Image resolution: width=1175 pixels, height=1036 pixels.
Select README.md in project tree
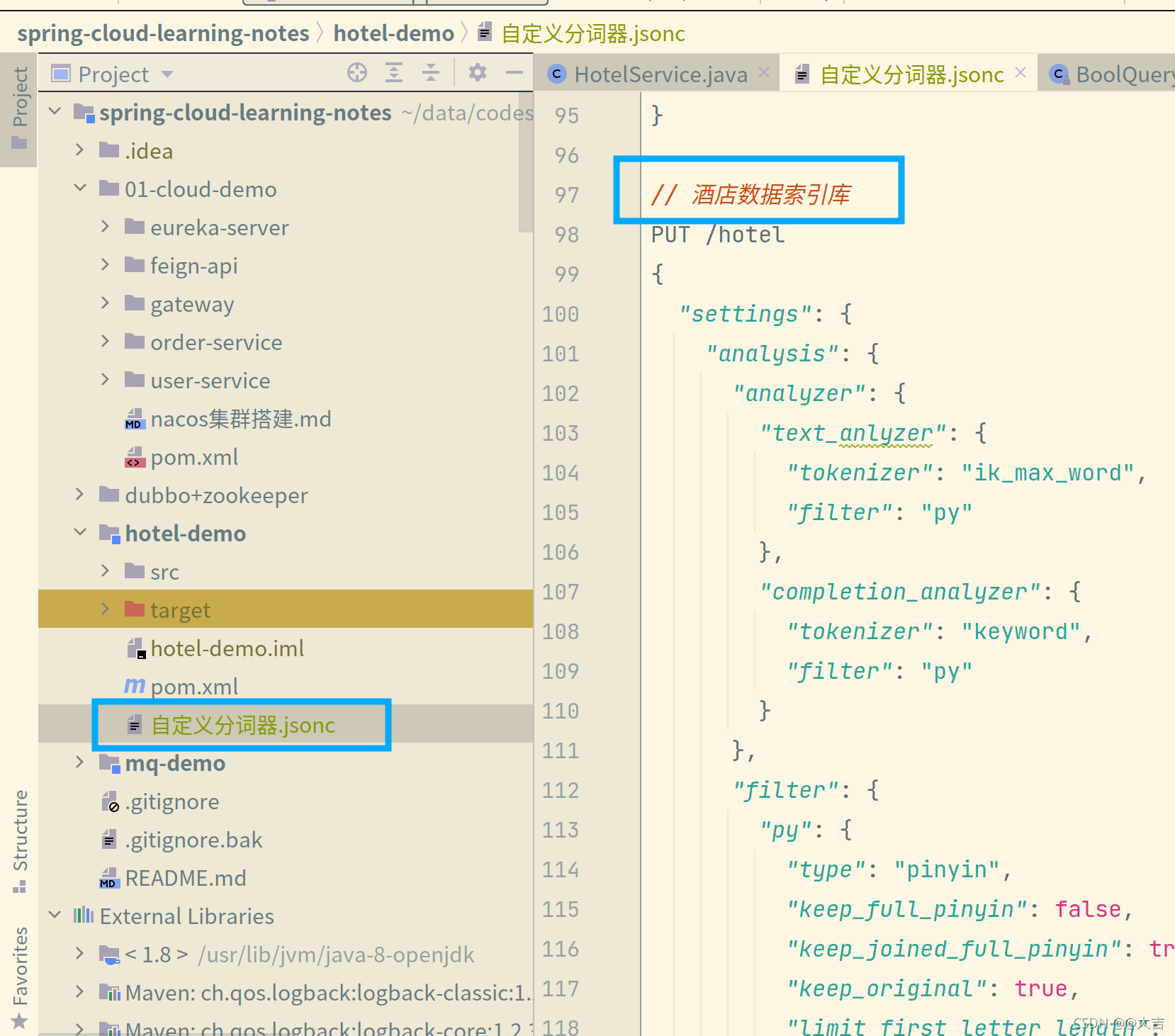point(186,878)
